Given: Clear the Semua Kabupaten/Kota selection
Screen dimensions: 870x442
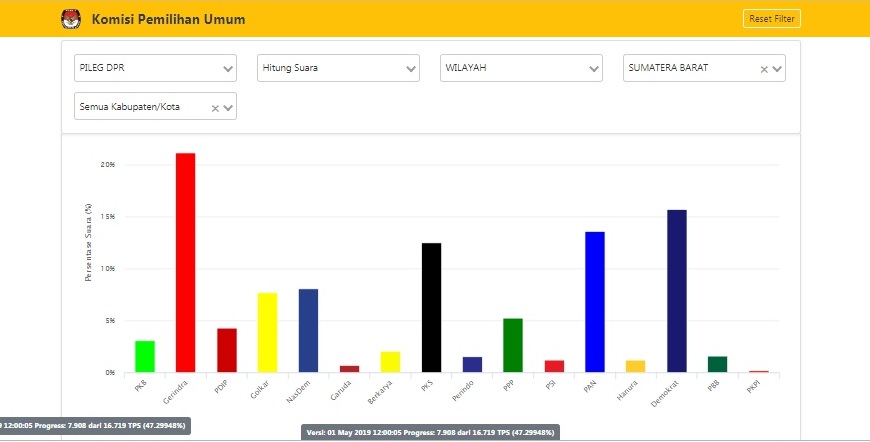Looking at the screenshot, I should pos(214,108).
